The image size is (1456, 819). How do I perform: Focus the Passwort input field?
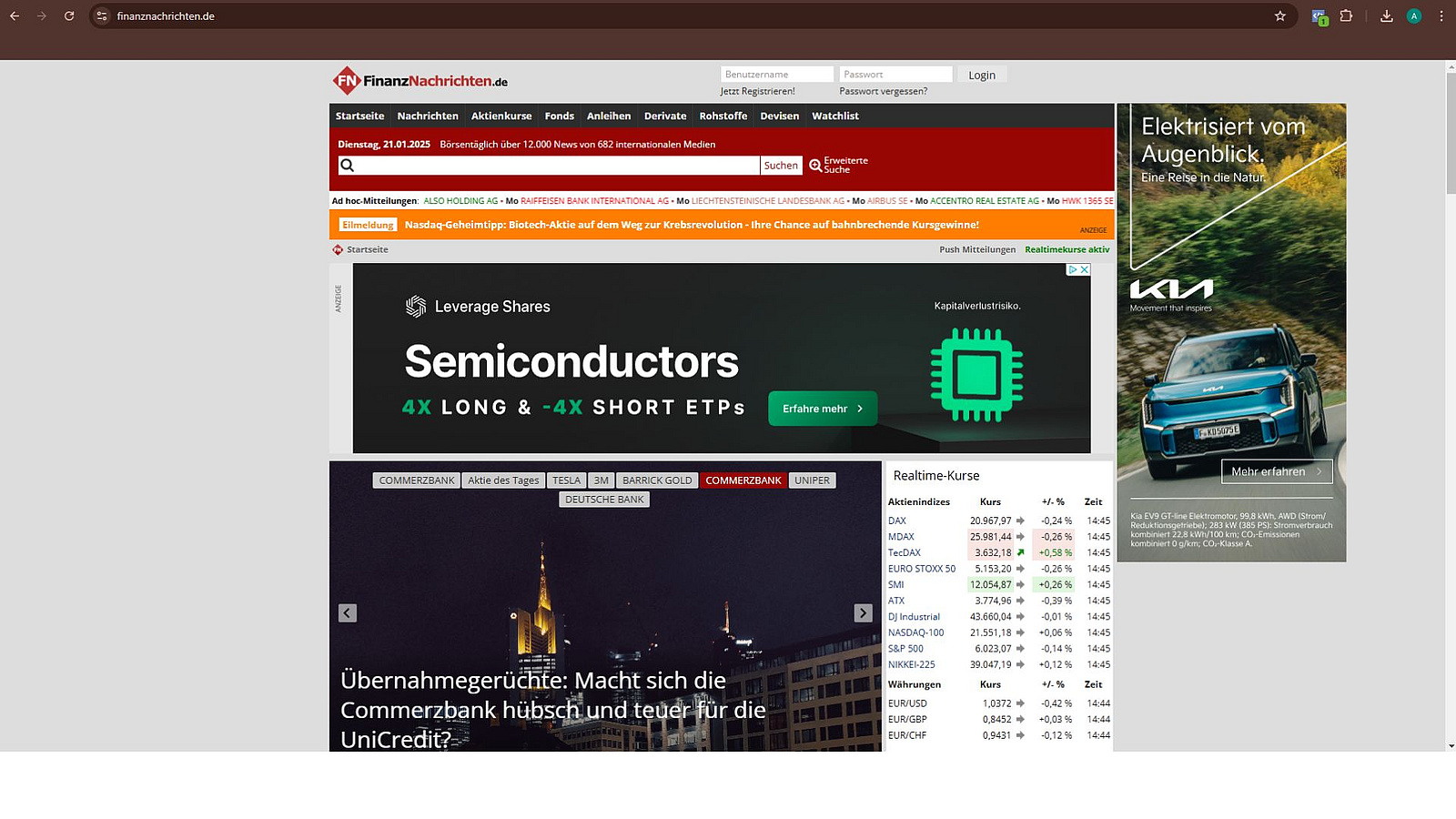point(895,75)
